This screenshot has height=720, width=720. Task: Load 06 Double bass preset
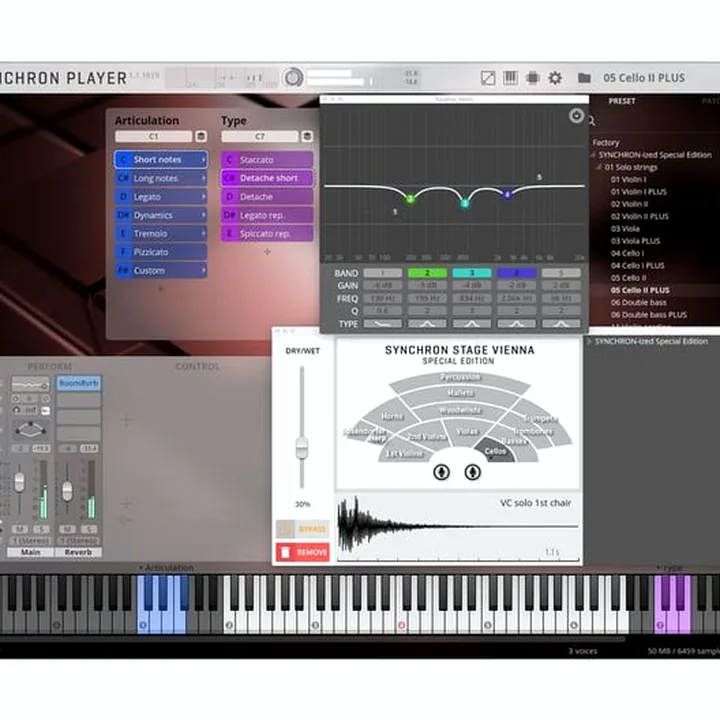point(638,303)
